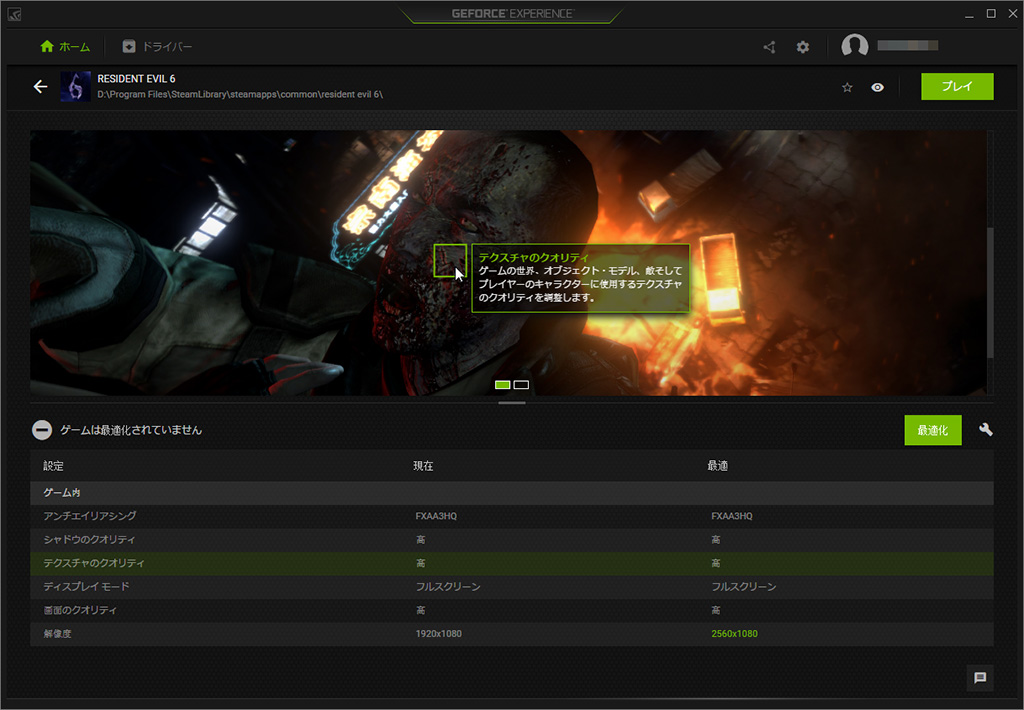The width and height of the screenshot is (1024, 710).
Task: Open the feedback chat icon
Action: (x=980, y=677)
